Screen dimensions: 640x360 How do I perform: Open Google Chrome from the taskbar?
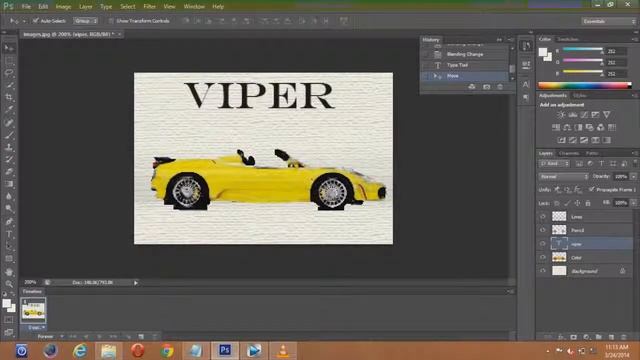click(x=167, y=351)
